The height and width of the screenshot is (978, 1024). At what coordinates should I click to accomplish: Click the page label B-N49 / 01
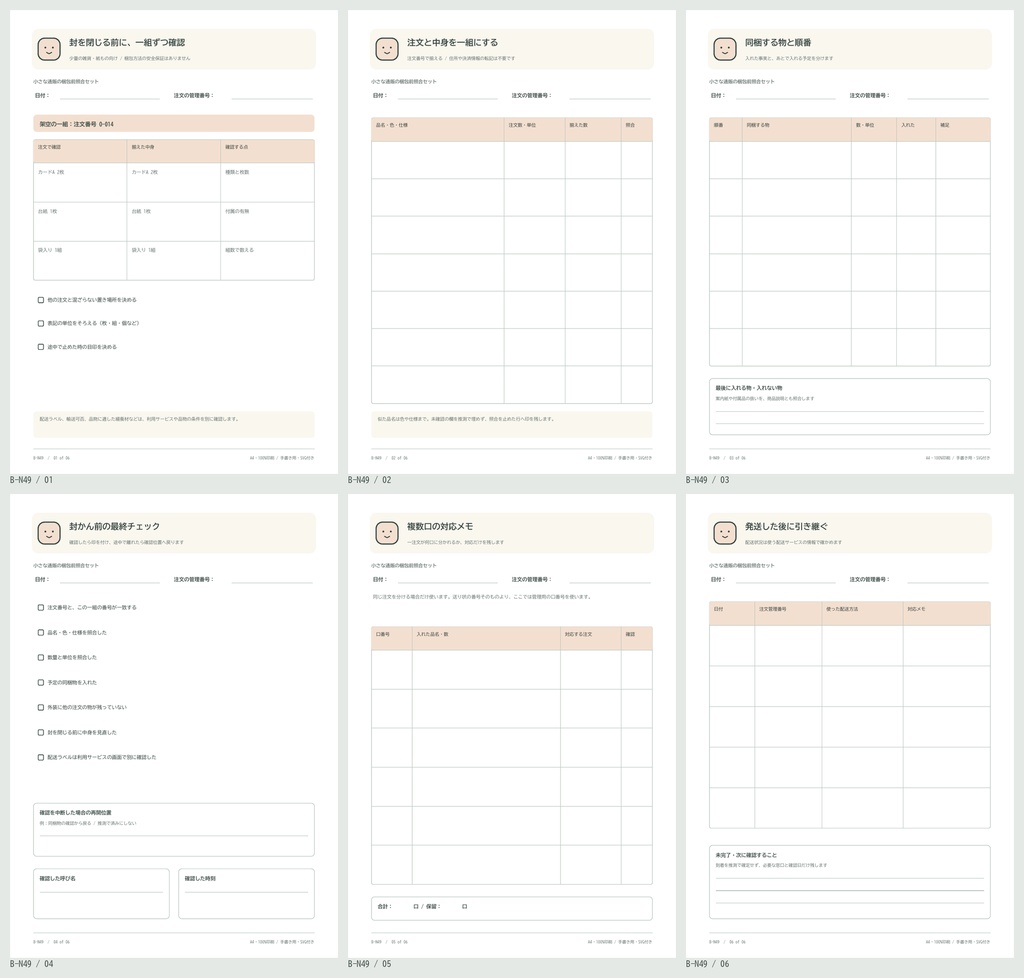31,480
